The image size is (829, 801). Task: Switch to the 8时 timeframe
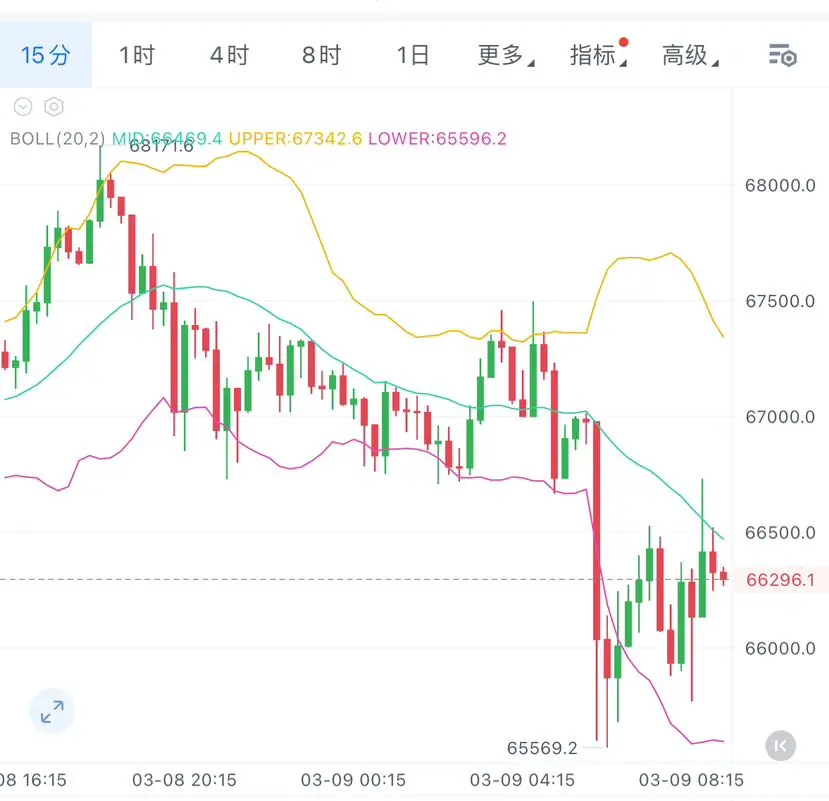pyautogui.click(x=321, y=55)
